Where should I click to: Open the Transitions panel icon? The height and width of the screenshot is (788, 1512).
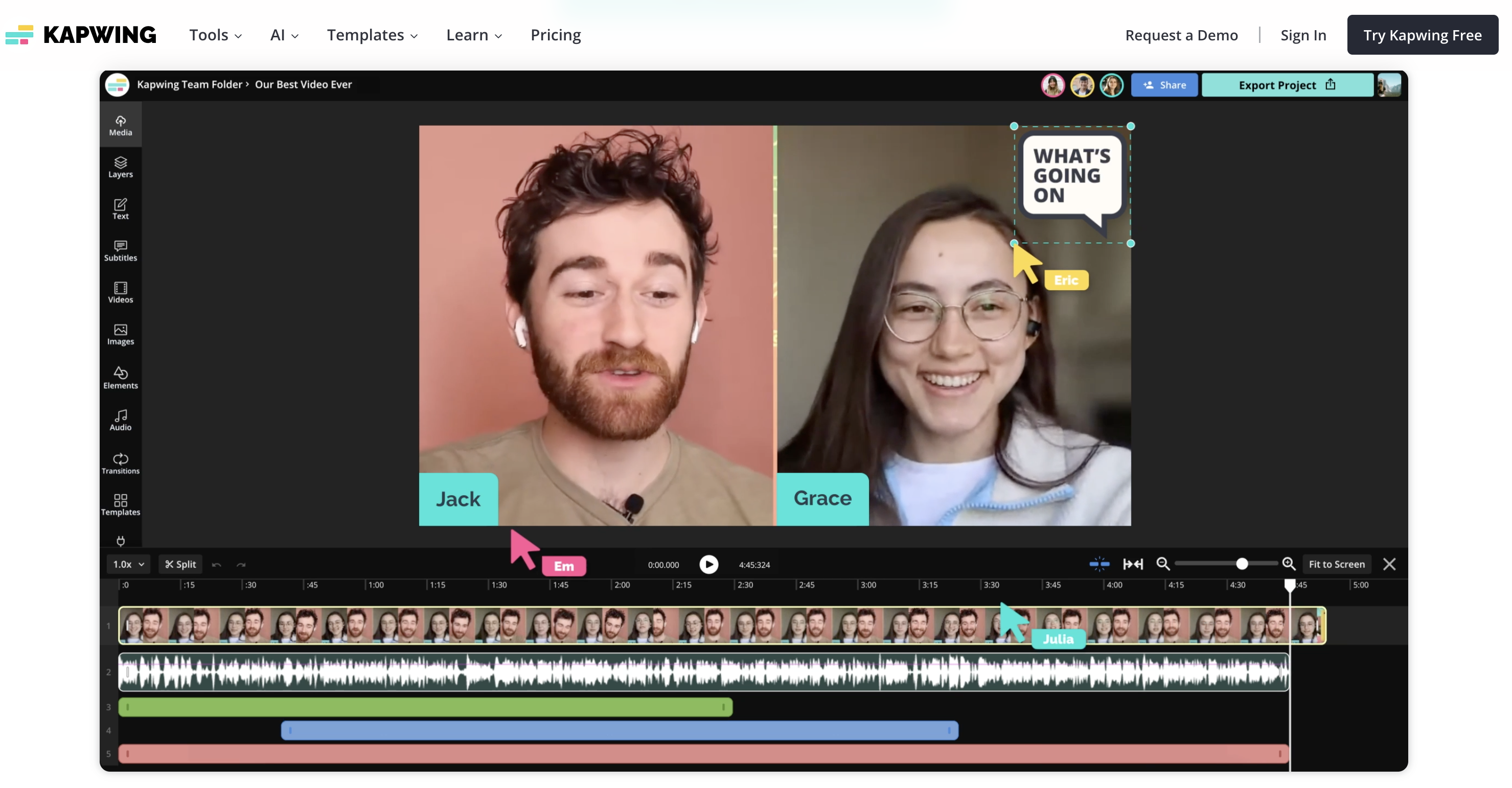point(120,463)
